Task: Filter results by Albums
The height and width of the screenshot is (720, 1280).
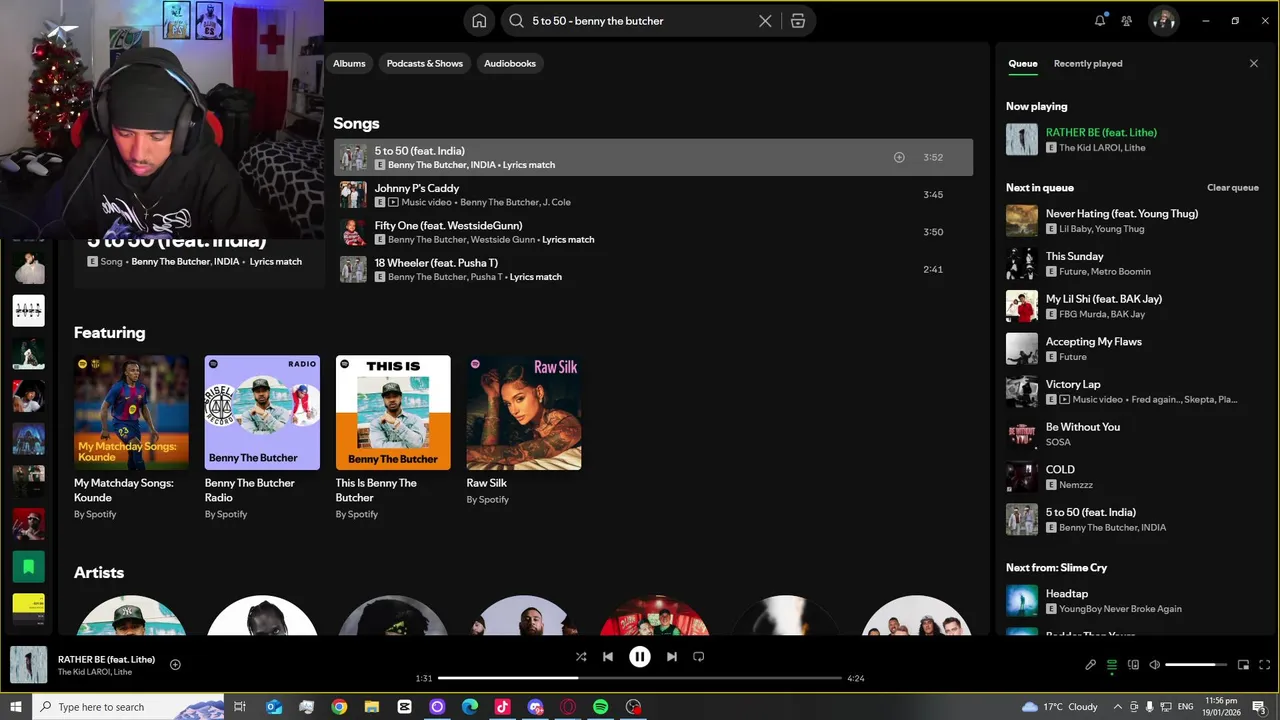Action: tap(349, 63)
